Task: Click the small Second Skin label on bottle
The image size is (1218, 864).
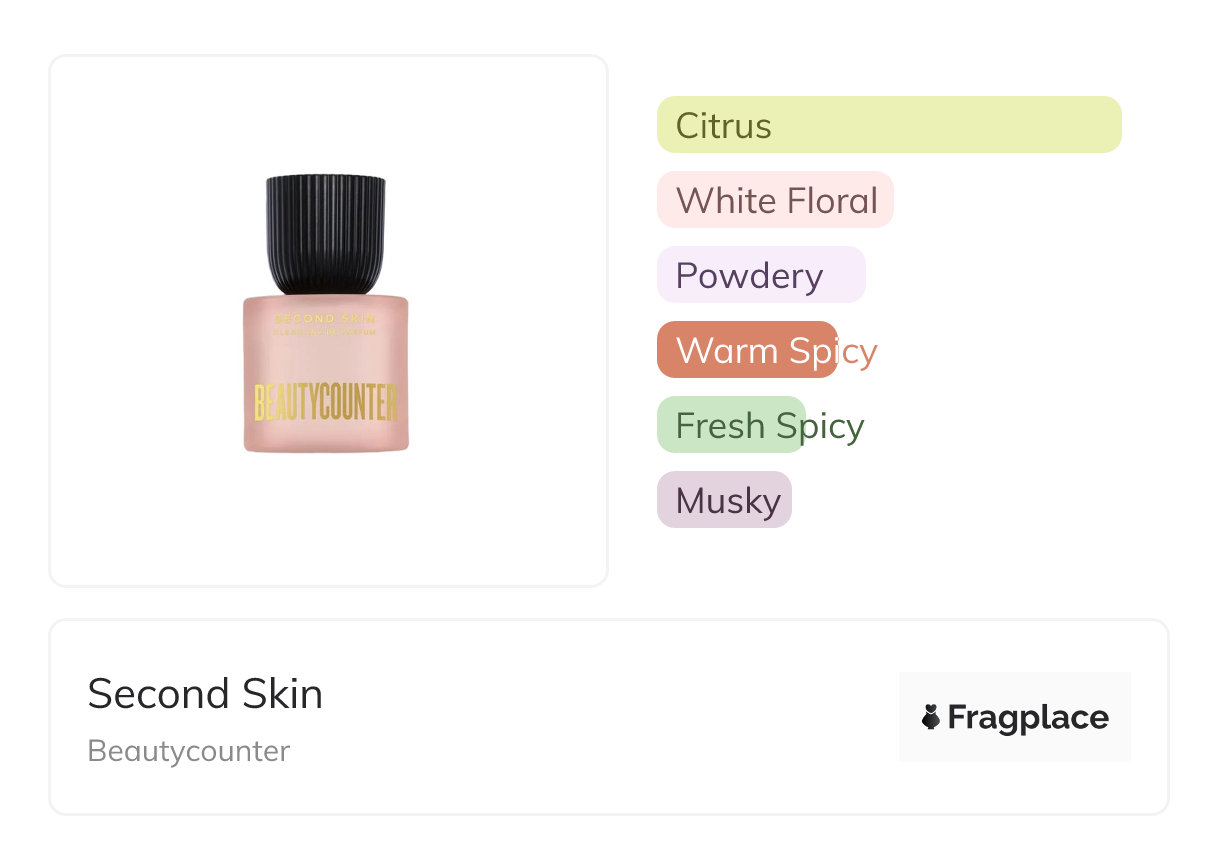Action: 325,317
